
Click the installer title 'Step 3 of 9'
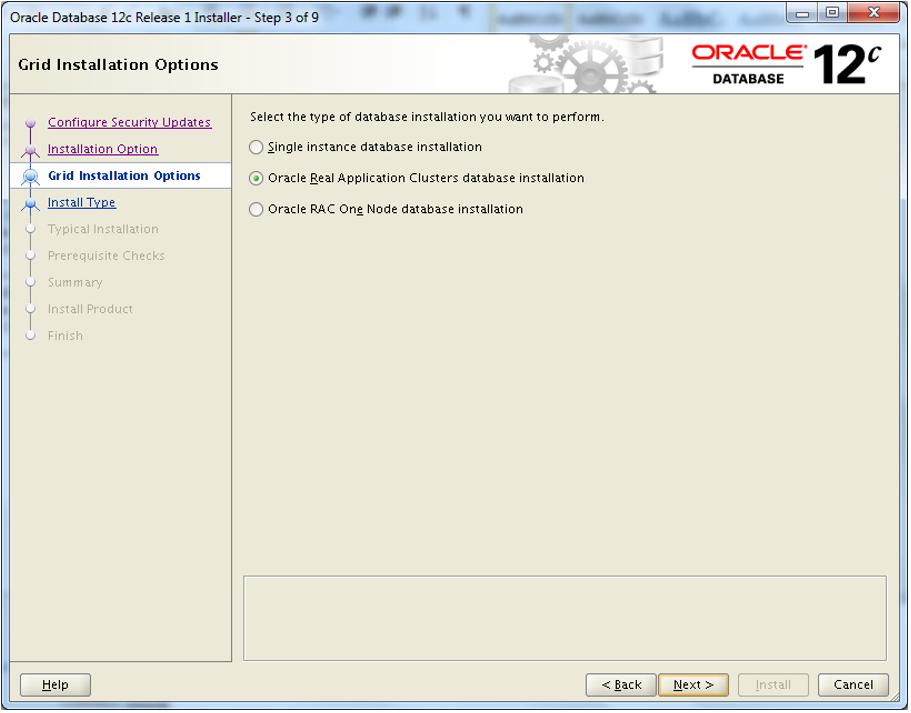pos(286,18)
